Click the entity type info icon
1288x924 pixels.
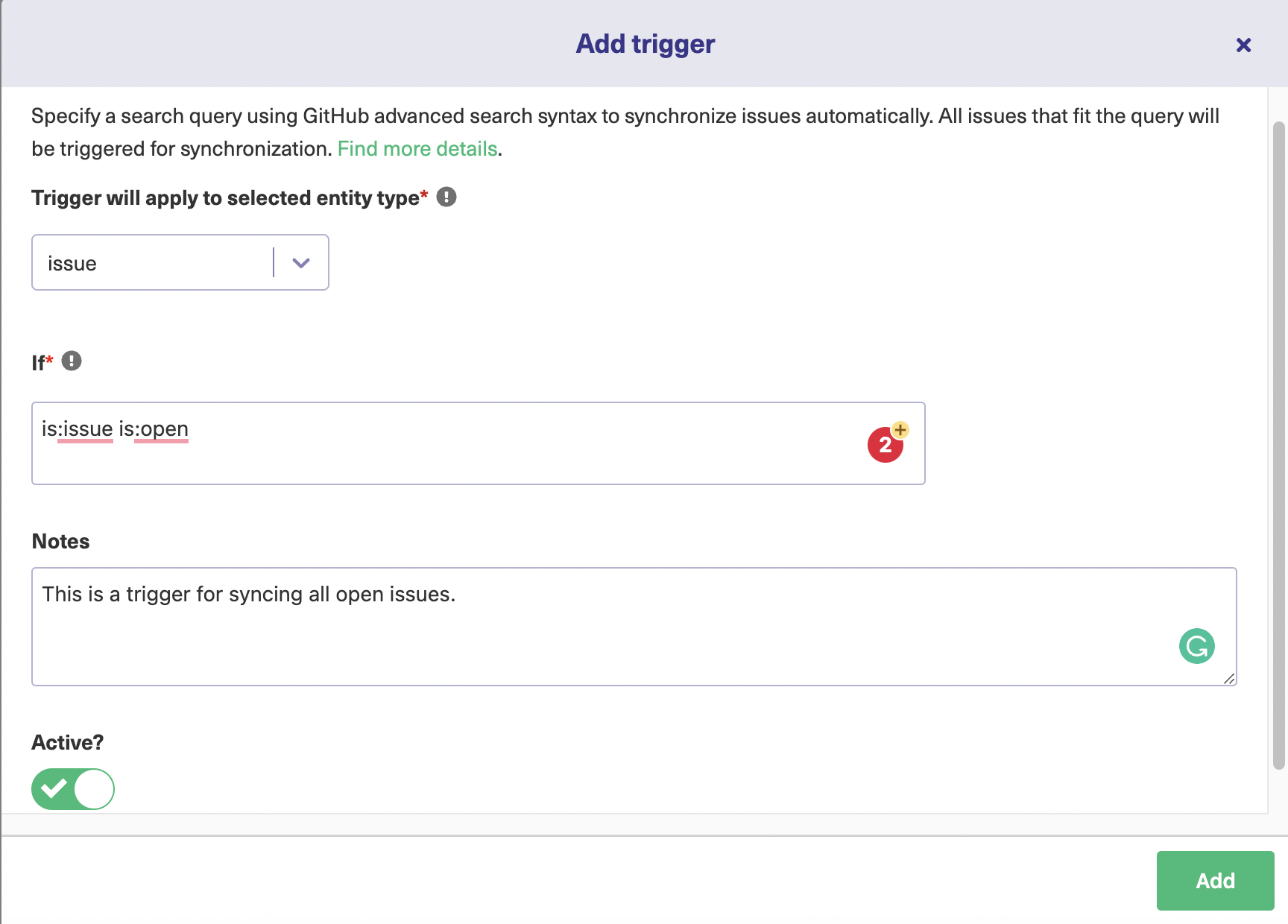tap(446, 197)
